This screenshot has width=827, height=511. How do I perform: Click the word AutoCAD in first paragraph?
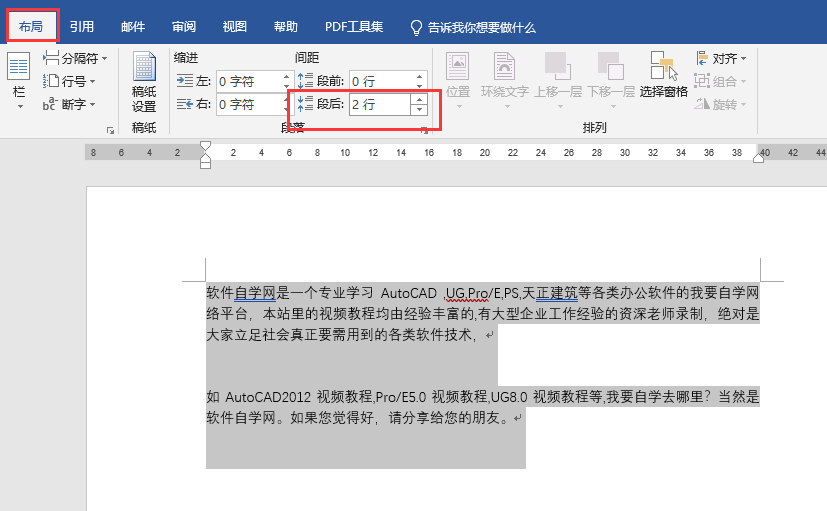[x=409, y=293]
